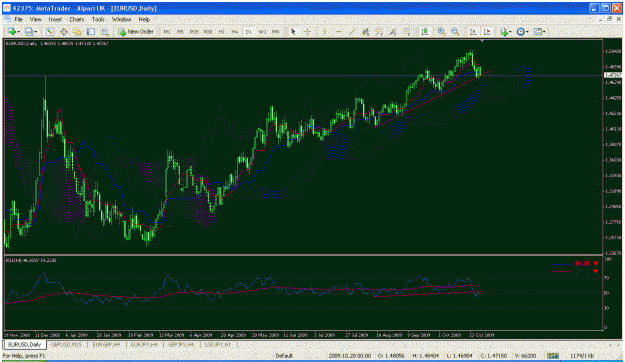Select the Crosshair tool in toolbar
Image resolution: width=625 pixels, height=362 pixels.
[307, 31]
